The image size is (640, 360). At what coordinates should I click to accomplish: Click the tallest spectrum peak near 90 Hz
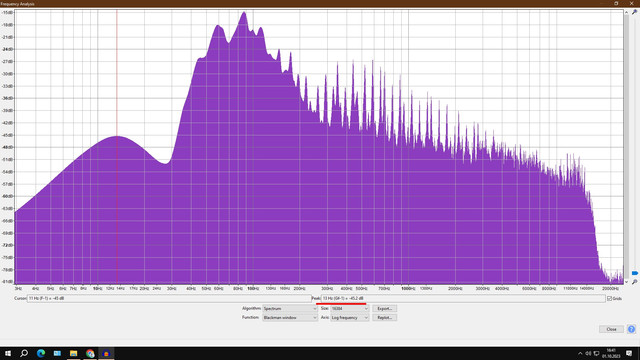tap(244, 13)
